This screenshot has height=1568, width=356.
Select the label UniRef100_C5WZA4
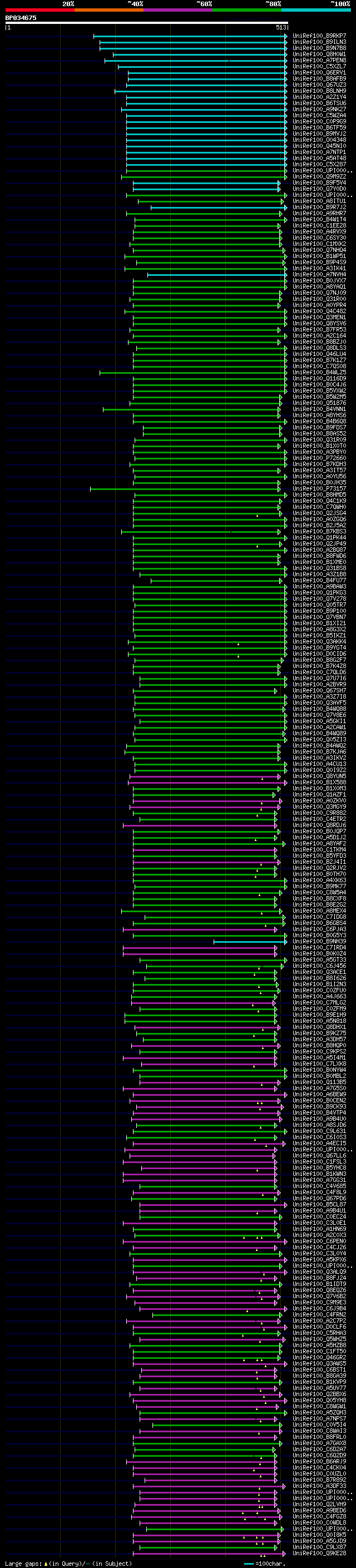(x=319, y=115)
